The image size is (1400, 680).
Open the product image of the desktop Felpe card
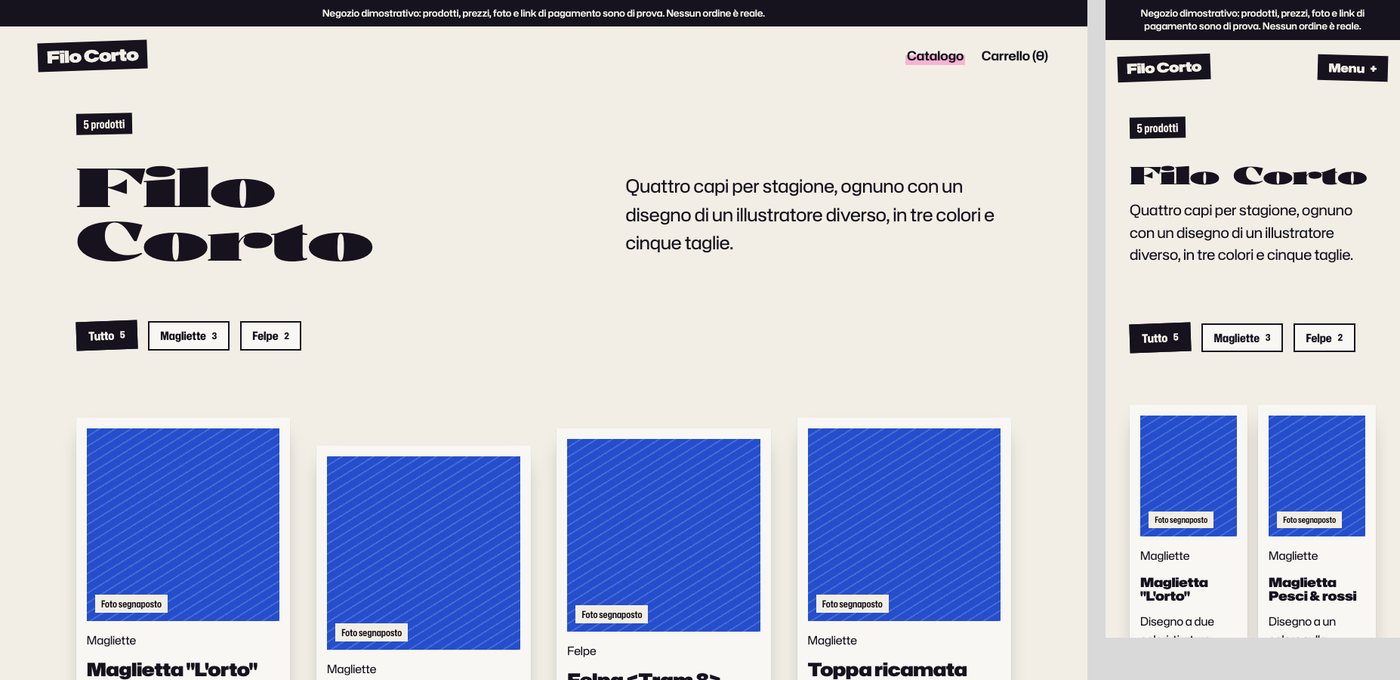click(663, 535)
